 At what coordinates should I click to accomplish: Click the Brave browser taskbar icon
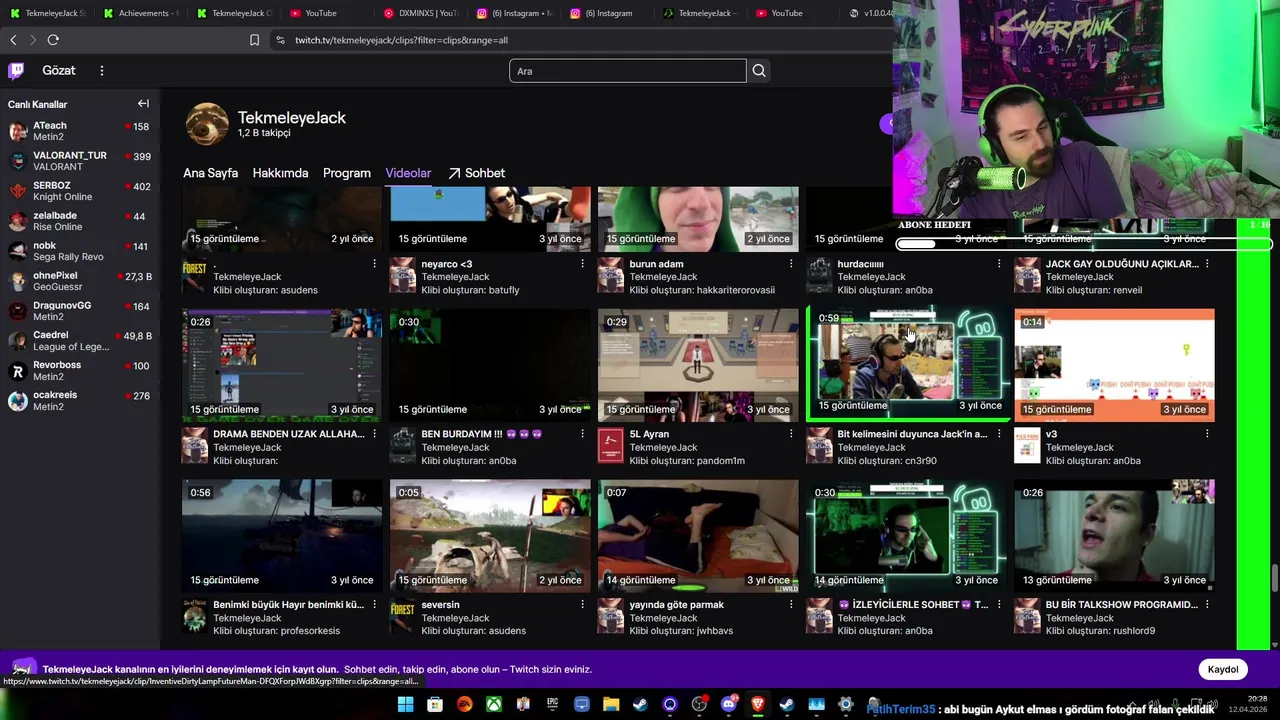pyautogui.click(x=758, y=705)
